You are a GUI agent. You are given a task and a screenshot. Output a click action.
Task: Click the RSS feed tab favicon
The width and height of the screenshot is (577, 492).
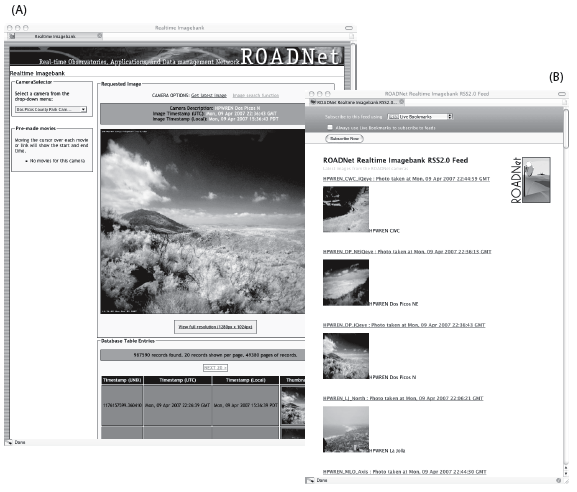click(313, 102)
